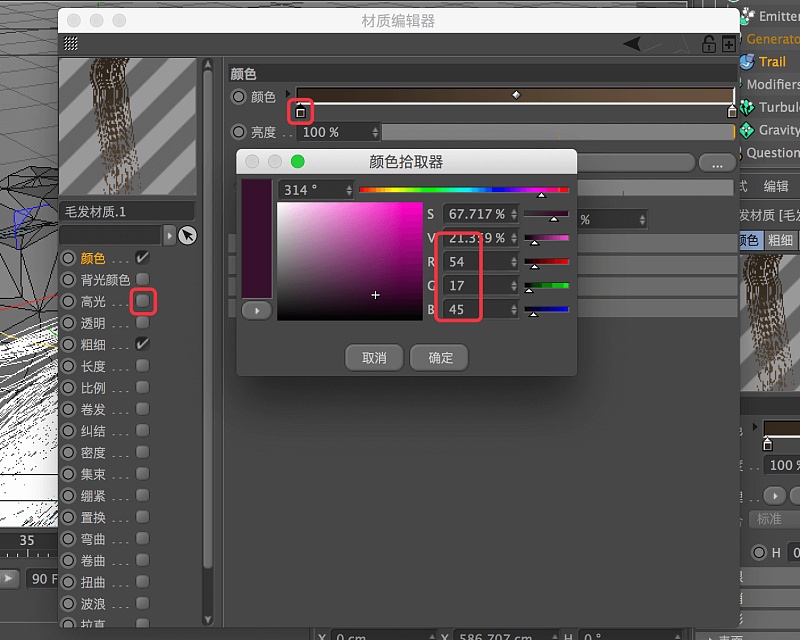
Task: Open the 编辑 menu in attributes panel
Action: [776, 186]
